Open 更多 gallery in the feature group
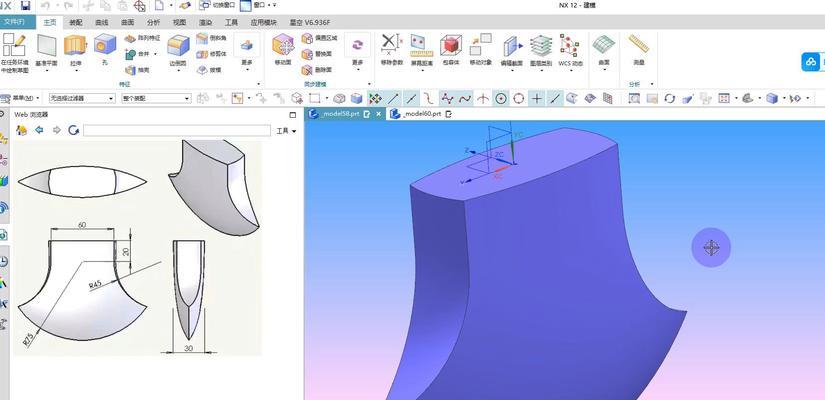This screenshot has width=825, height=400. [x=247, y=52]
